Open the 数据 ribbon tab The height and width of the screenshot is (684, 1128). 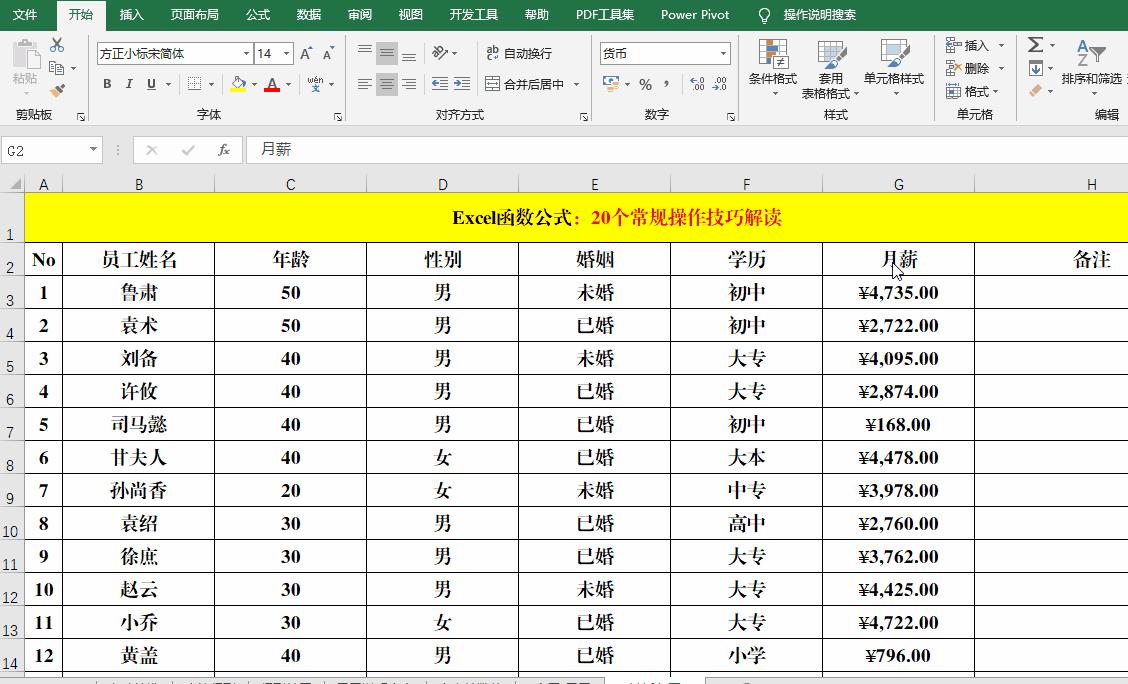[308, 15]
